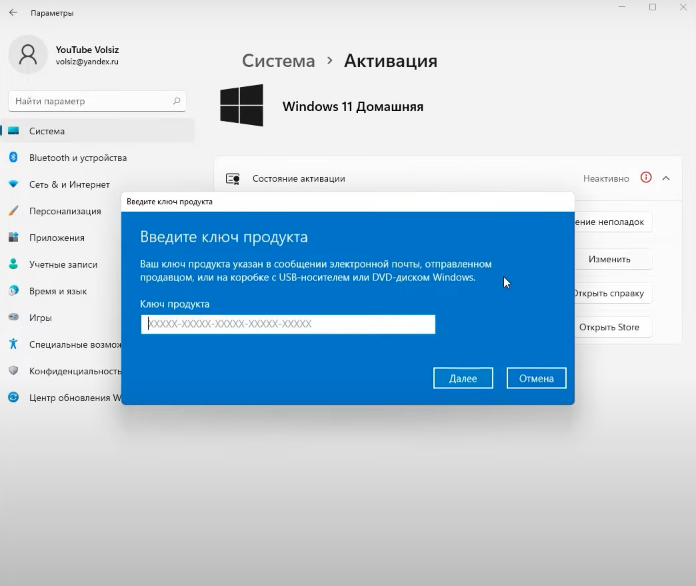Open Конфиденциальность settings
696x586 pixels.
(61, 371)
